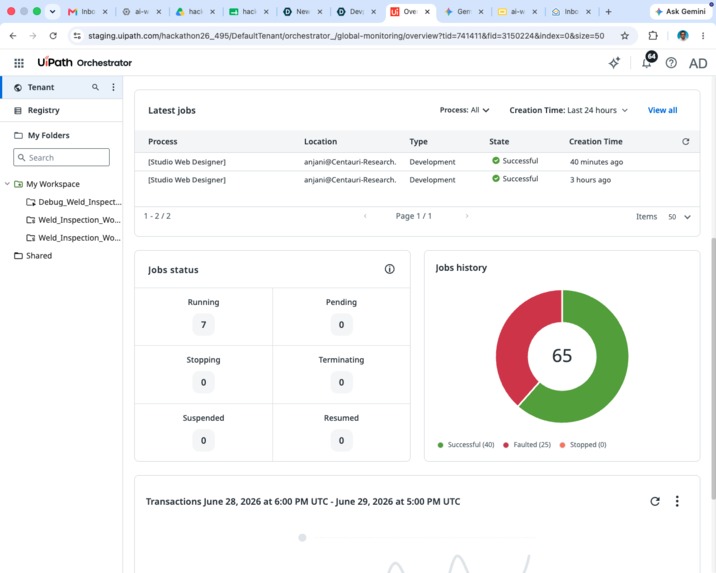Viewport: 716px width, 573px height.
Task: Click Suspended jobs count 0
Action: 203,440
